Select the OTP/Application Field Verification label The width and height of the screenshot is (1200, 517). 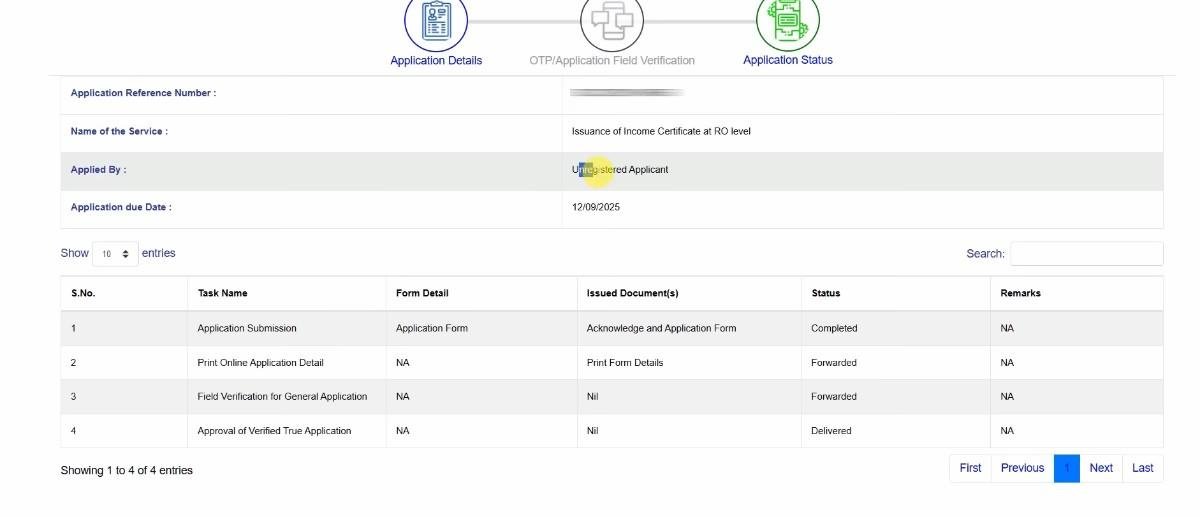[612, 61]
